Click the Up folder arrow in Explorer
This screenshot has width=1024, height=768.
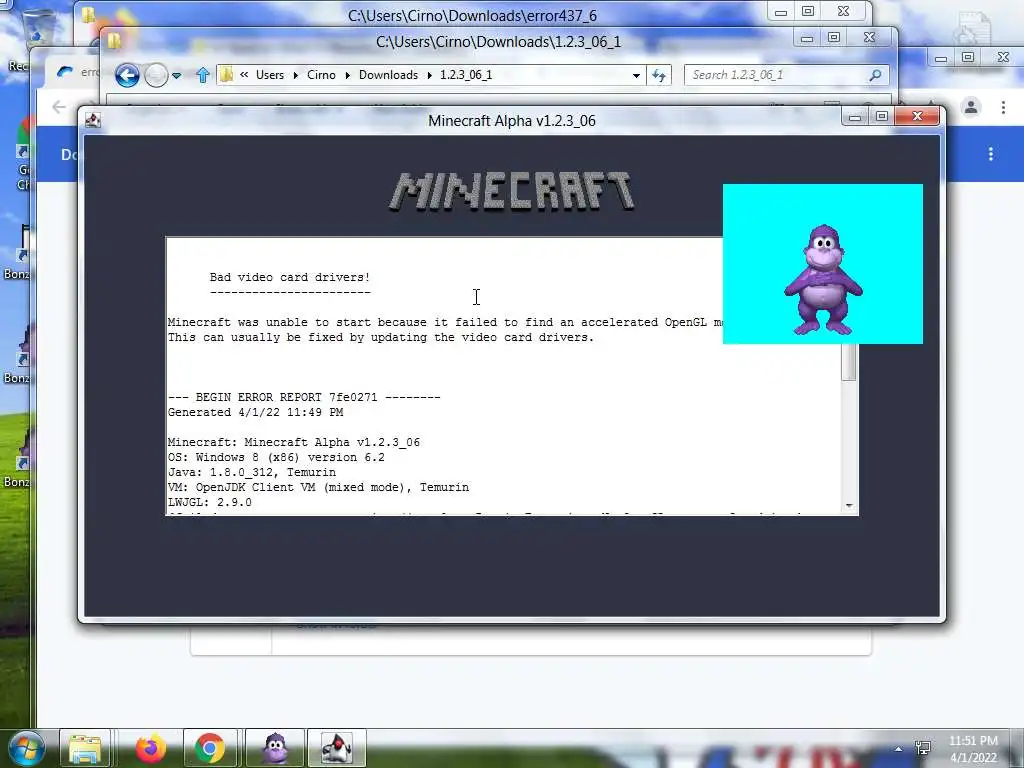coord(202,75)
